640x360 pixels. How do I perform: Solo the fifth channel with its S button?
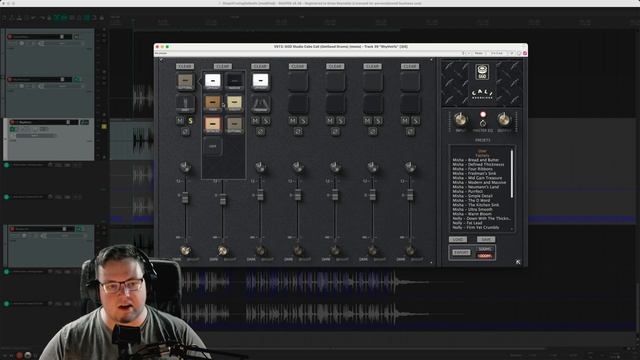click(340, 121)
